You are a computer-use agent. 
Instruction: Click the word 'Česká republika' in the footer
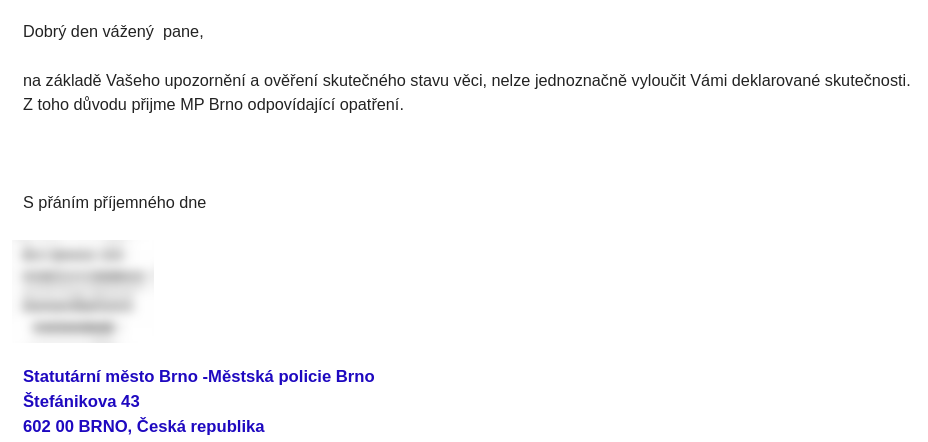click(x=201, y=426)
